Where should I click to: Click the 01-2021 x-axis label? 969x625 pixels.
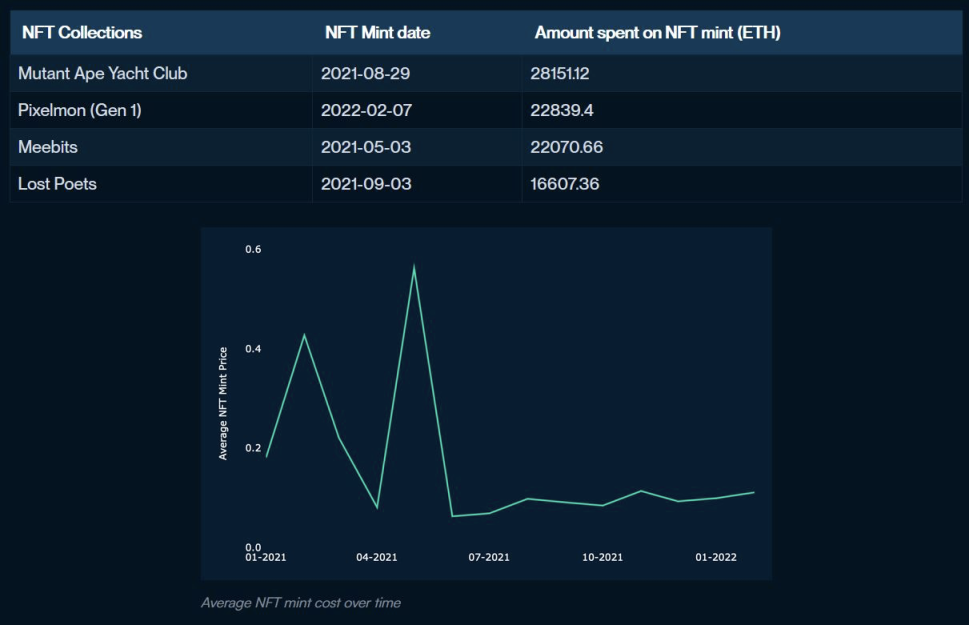pyautogui.click(x=265, y=556)
